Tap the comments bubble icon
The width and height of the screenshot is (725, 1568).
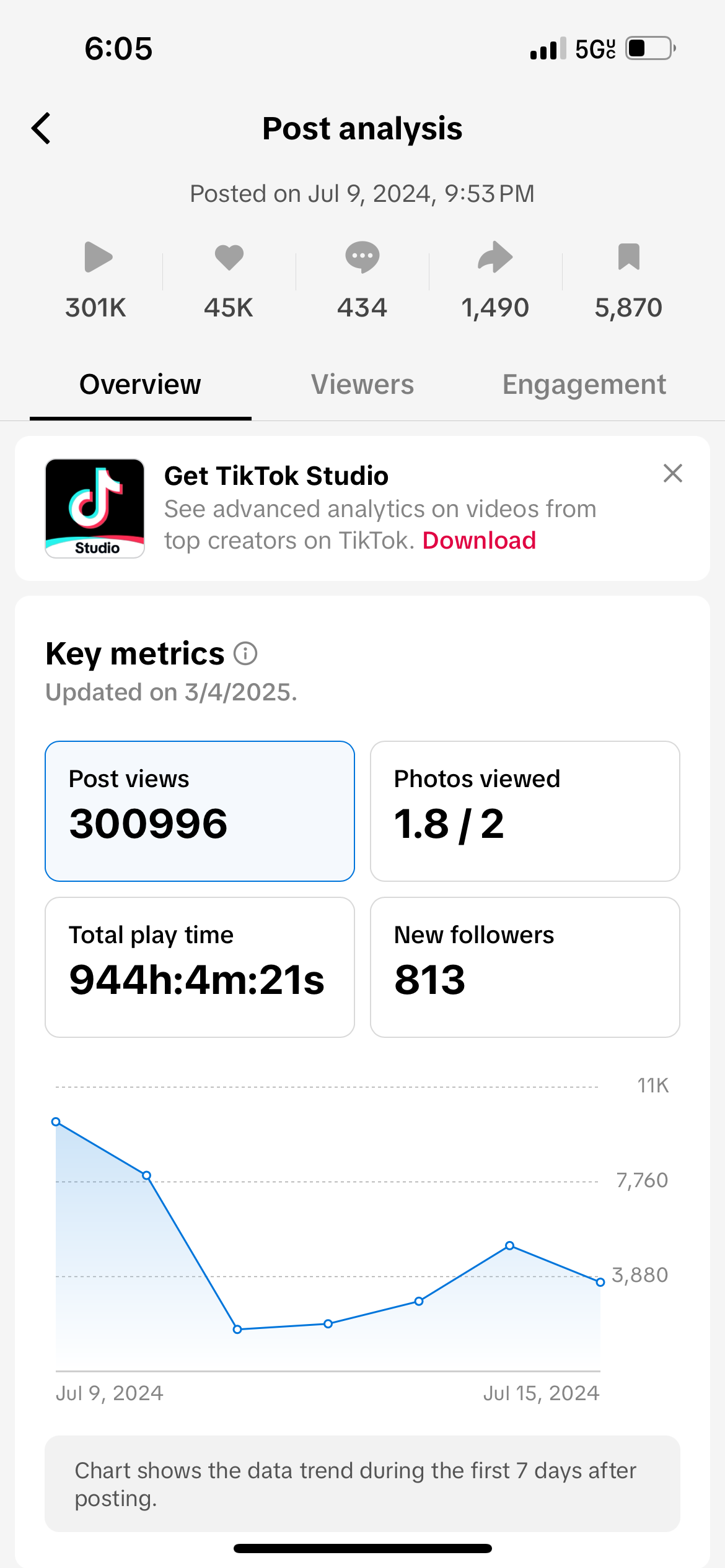click(362, 257)
